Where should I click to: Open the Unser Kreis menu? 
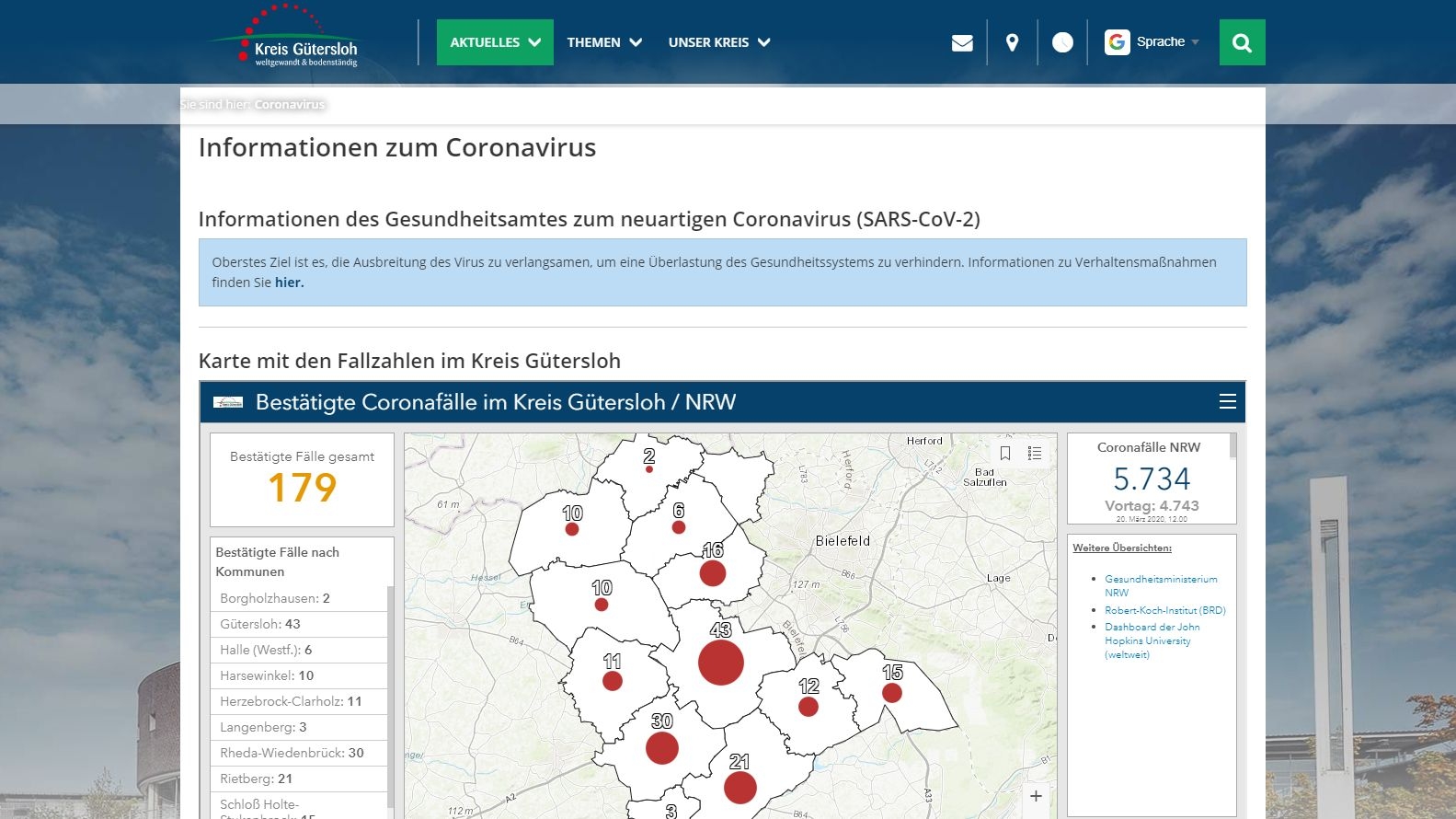point(719,42)
